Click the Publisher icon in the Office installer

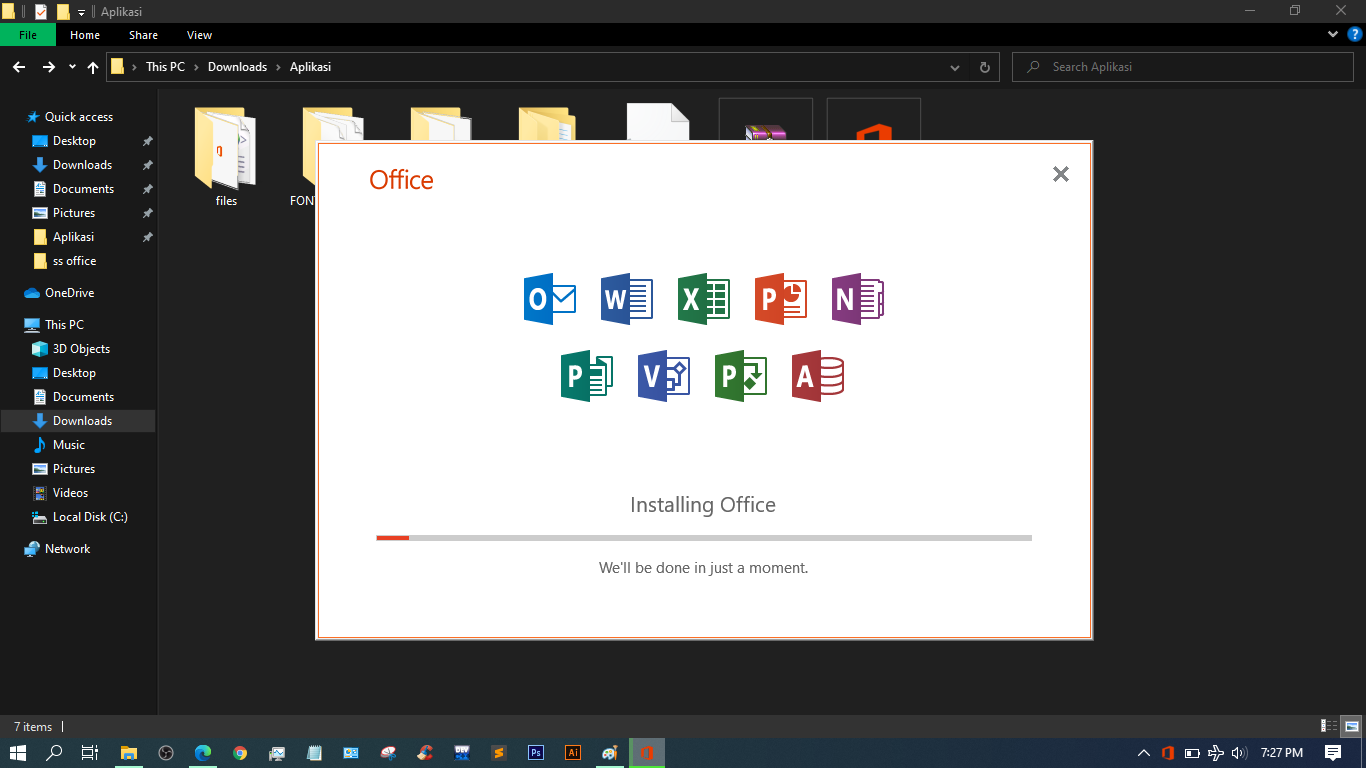pos(587,376)
